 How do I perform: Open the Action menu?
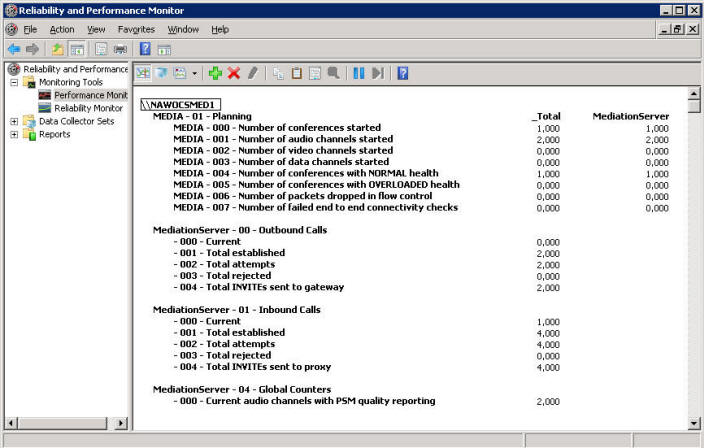62,30
